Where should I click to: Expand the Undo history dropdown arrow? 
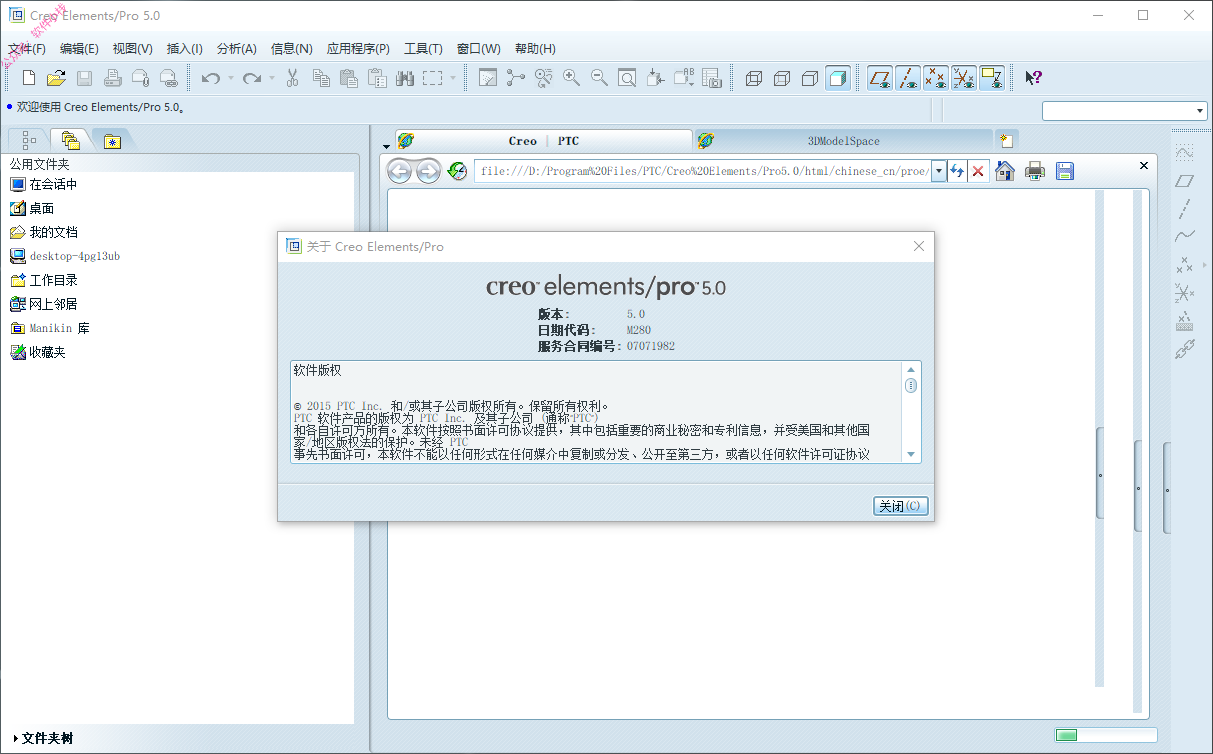pyautogui.click(x=230, y=78)
